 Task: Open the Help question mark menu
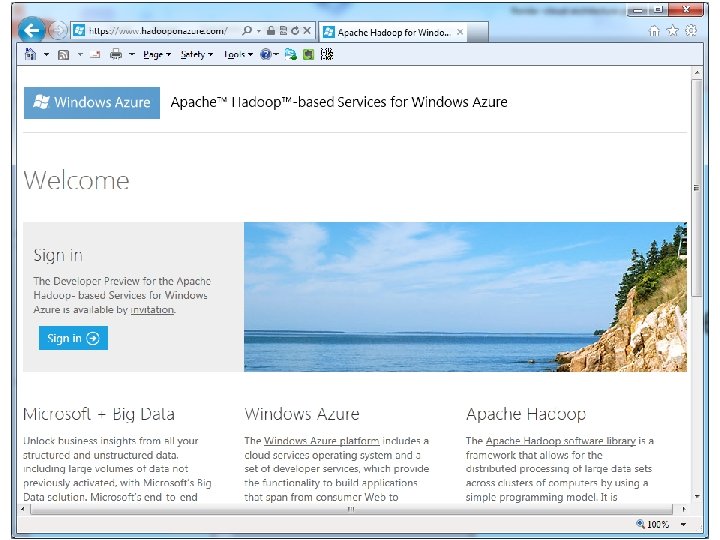pyautogui.click(x=269, y=55)
